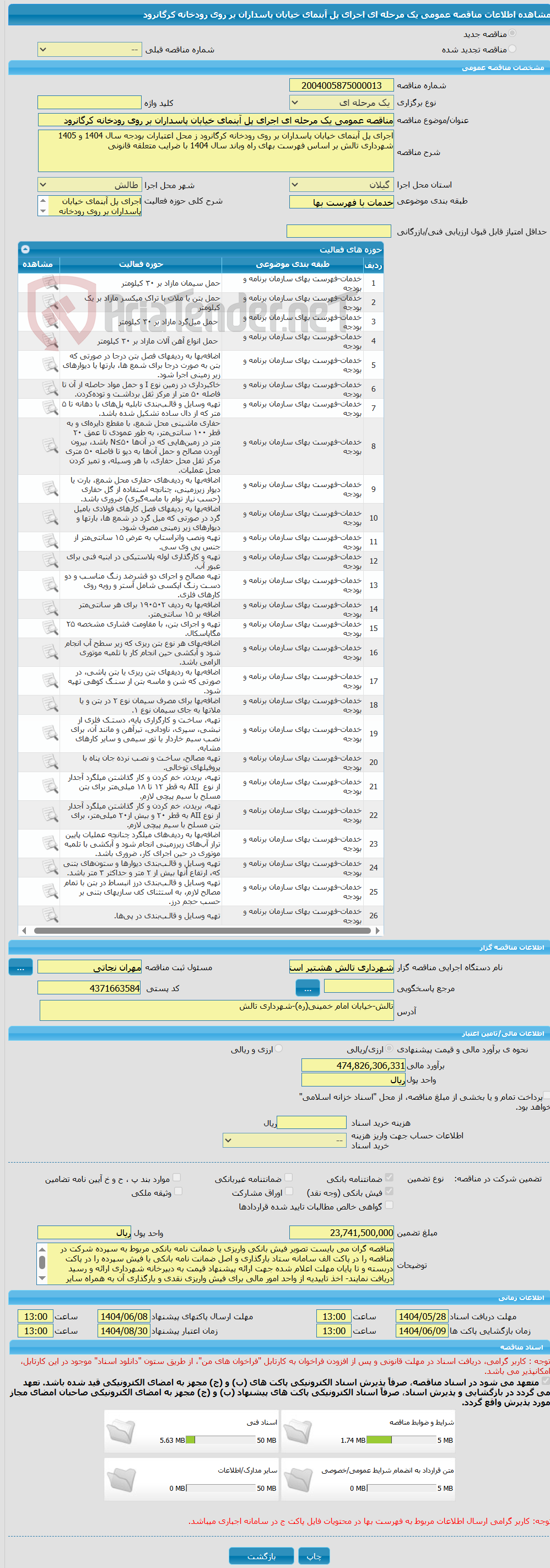The image size is (550, 1568).
Task: Click the بازگشت button
Action: [261, 1556]
